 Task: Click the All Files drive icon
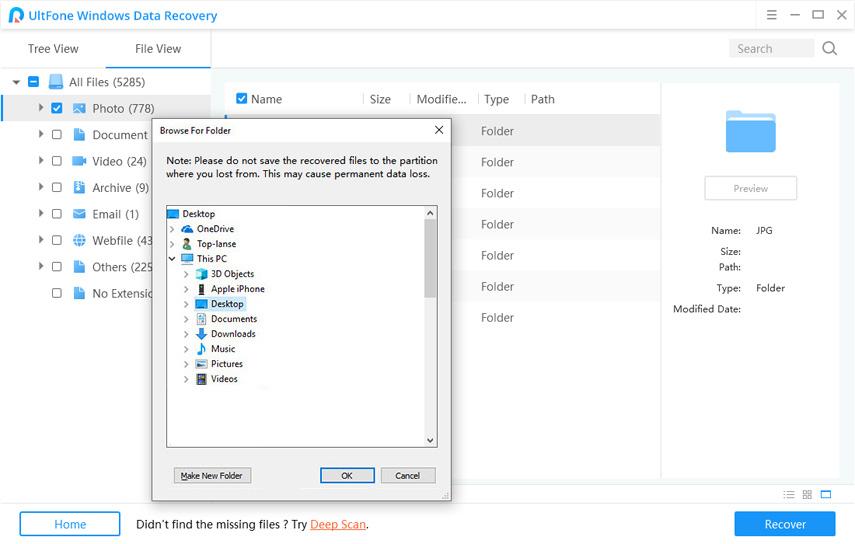tap(56, 82)
